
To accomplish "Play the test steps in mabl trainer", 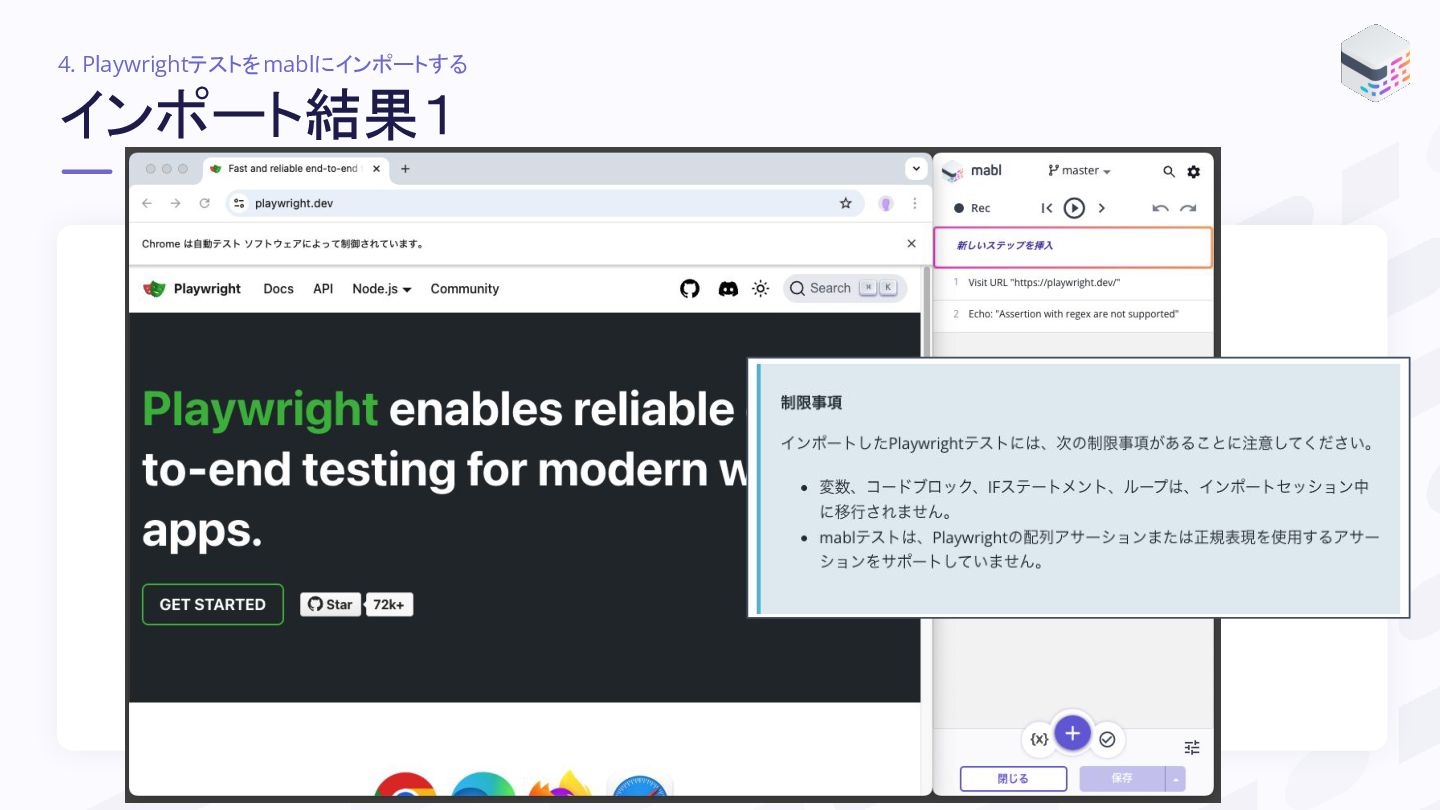I will [x=1074, y=208].
